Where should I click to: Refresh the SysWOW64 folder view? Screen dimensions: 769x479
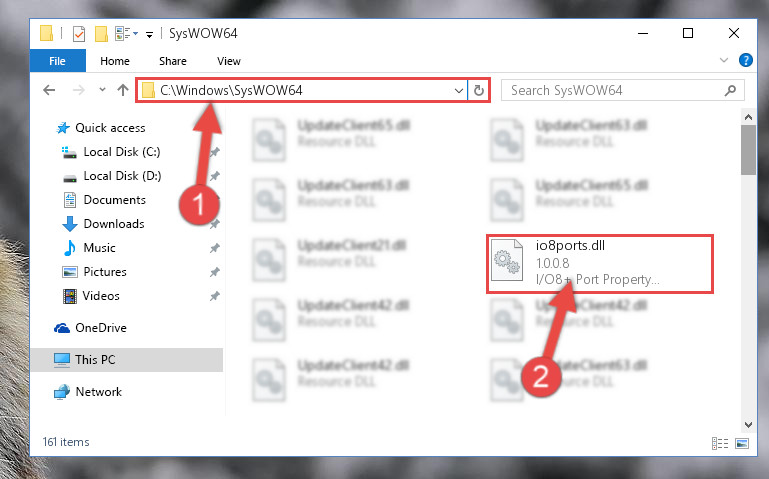479,90
